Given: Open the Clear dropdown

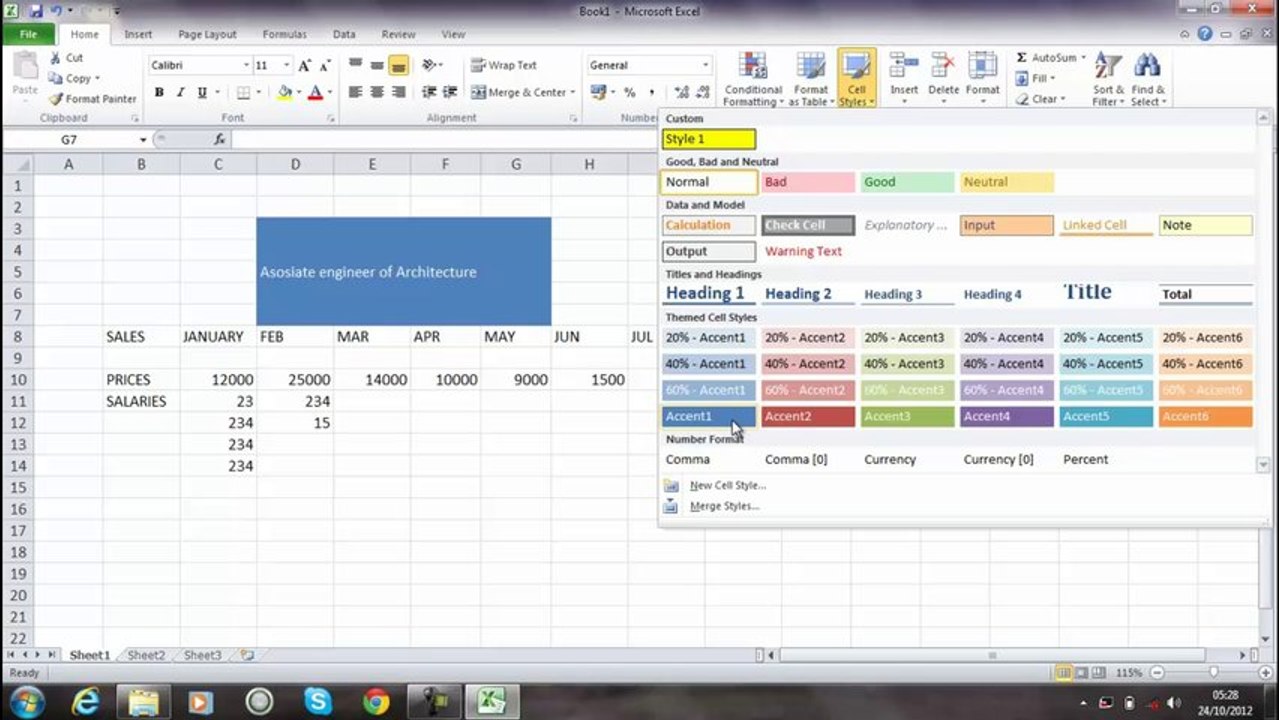Looking at the screenshot, I should tap(1040, 99).
